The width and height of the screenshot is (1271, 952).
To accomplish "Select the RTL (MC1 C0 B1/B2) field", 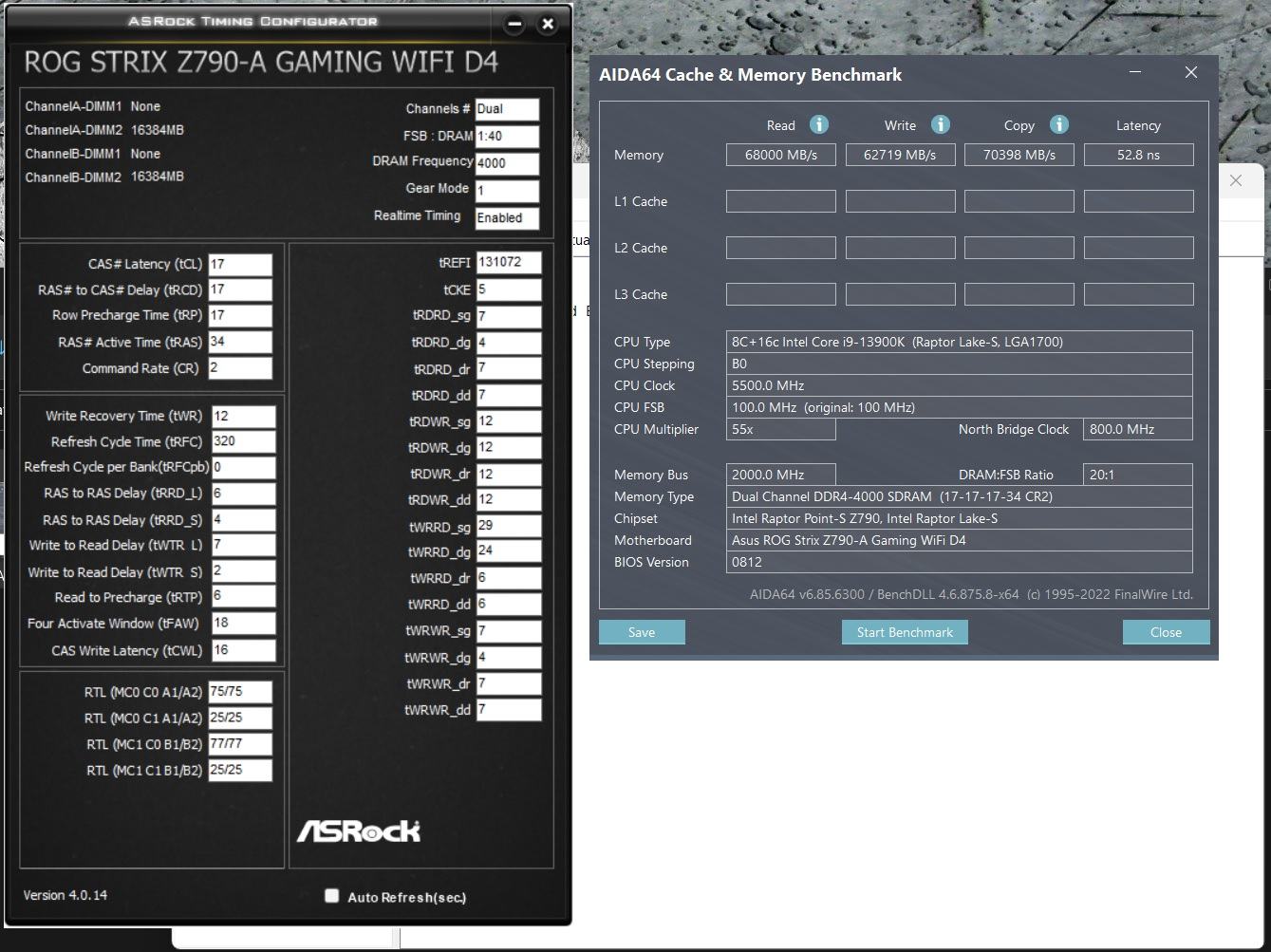I will coord(240,744).
